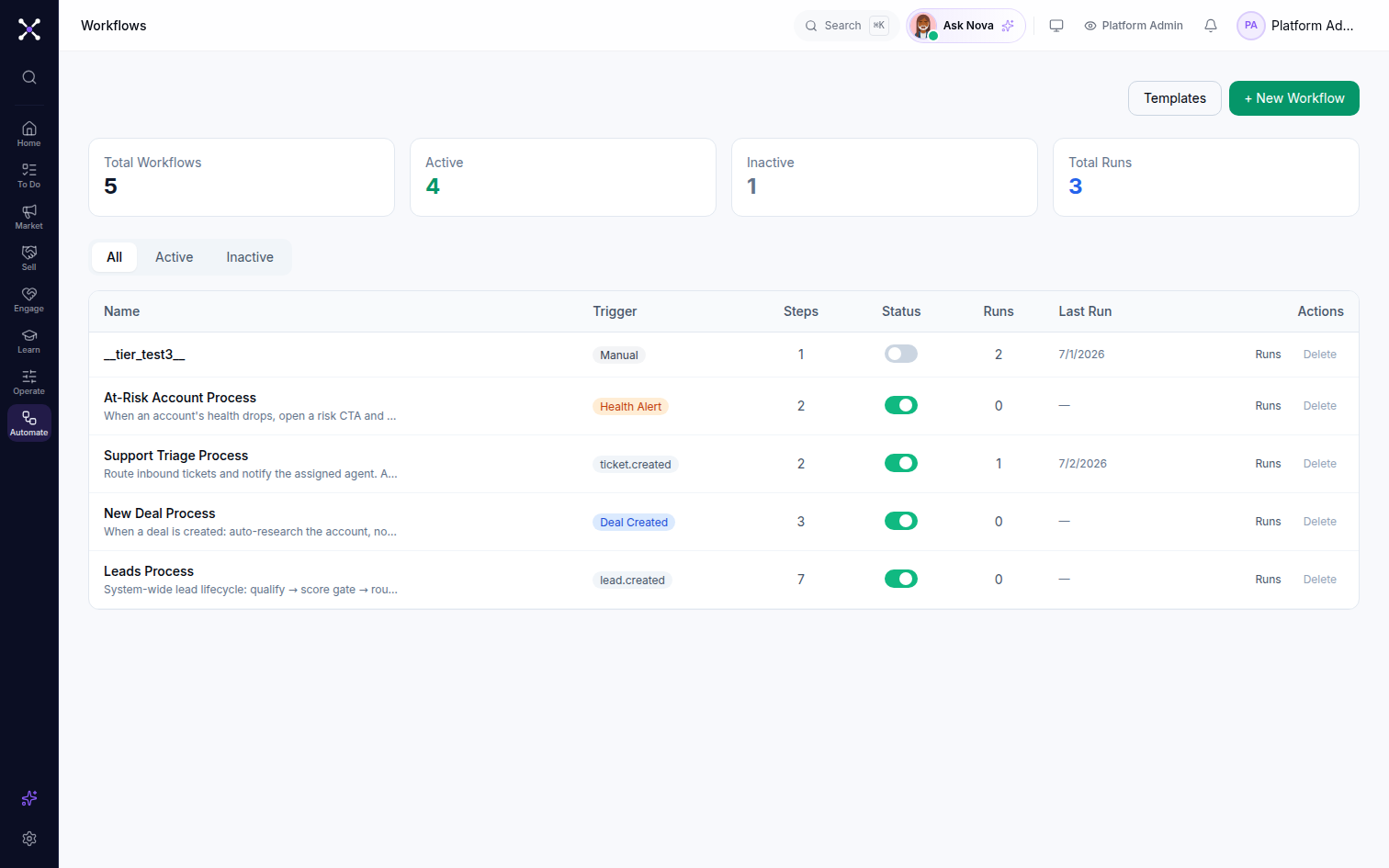Click the header Search field
The height and width of the screenshot is (868, 1389).
845,26
